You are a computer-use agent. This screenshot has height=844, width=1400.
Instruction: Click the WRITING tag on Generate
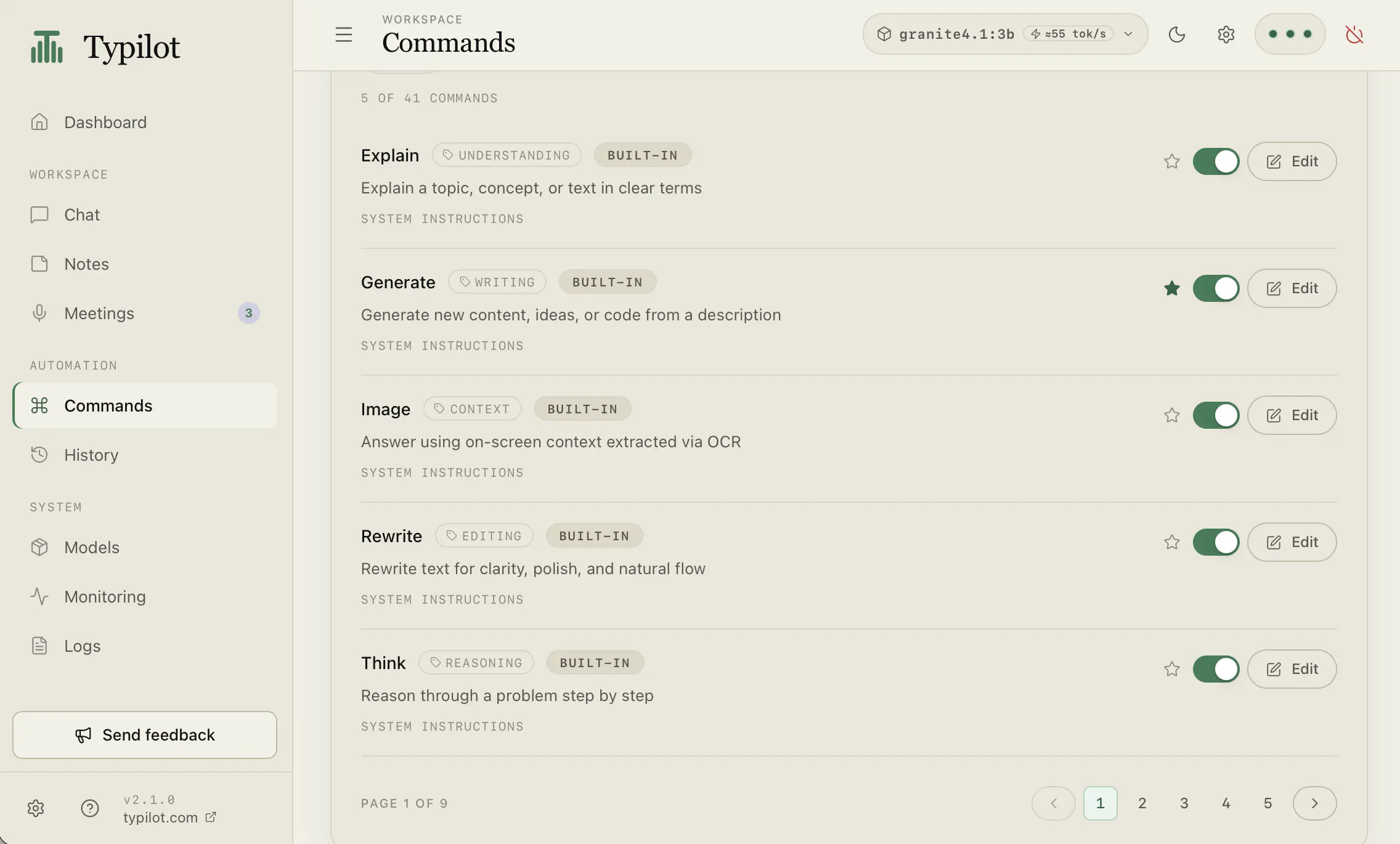(497, 282)
